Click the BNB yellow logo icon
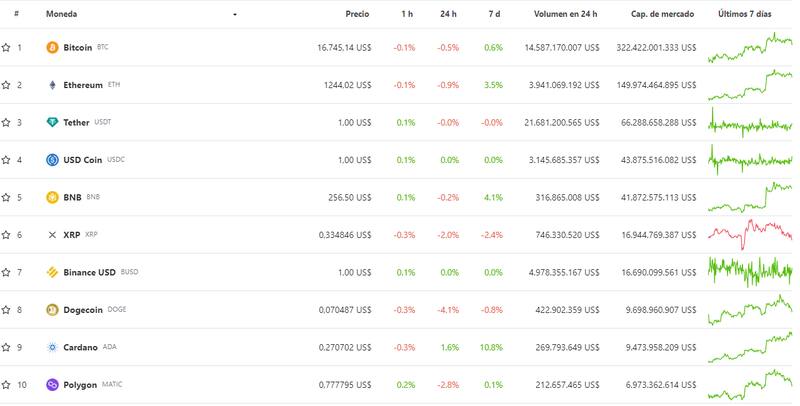The width and height of the screenshot is (800, 406). click(x=53, y=197)
